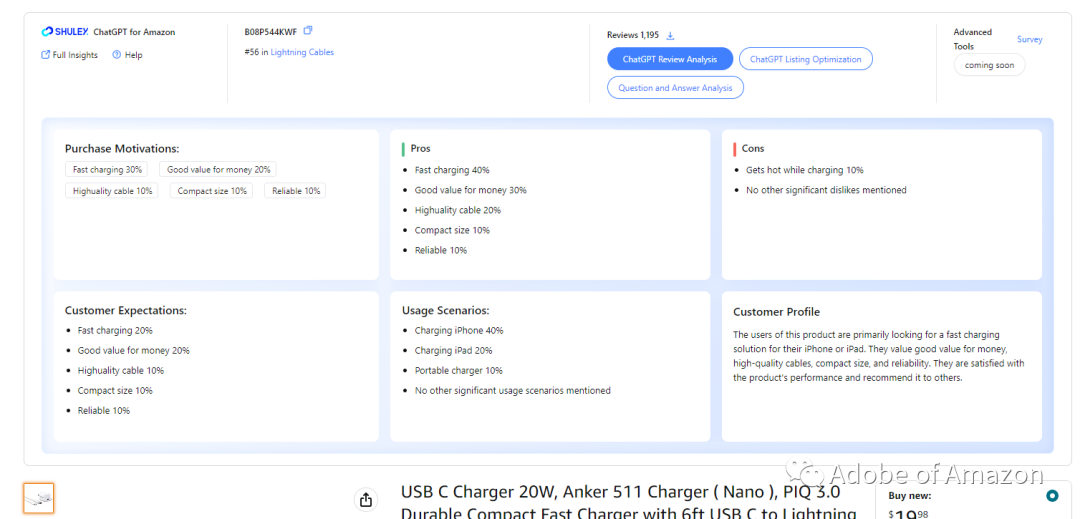Click the Reliable 10% tag
Viewport: 1080px width, 519px height.
coord(295,191)
